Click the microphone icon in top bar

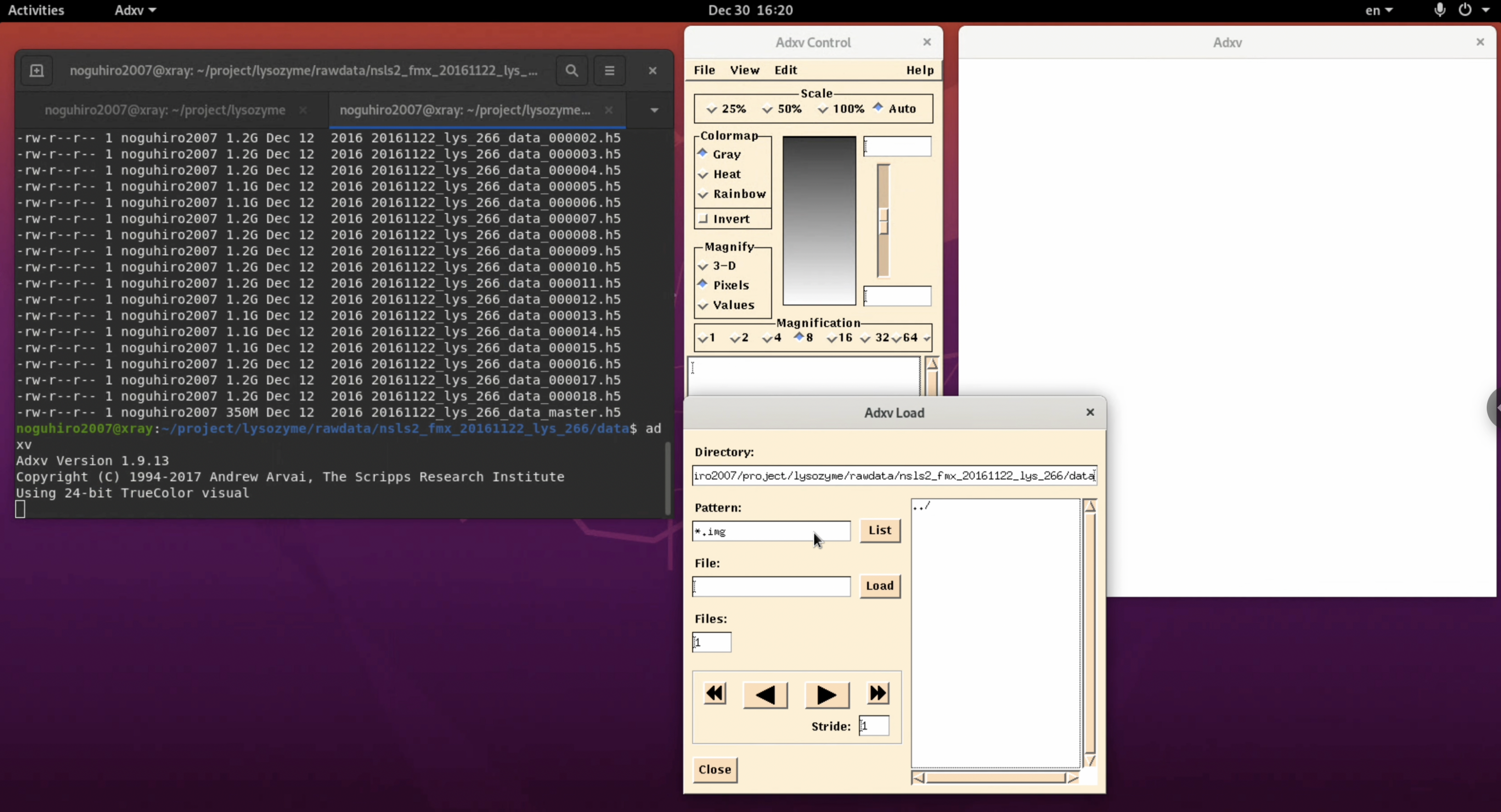pyautogui.click(x=1439, y=10)
